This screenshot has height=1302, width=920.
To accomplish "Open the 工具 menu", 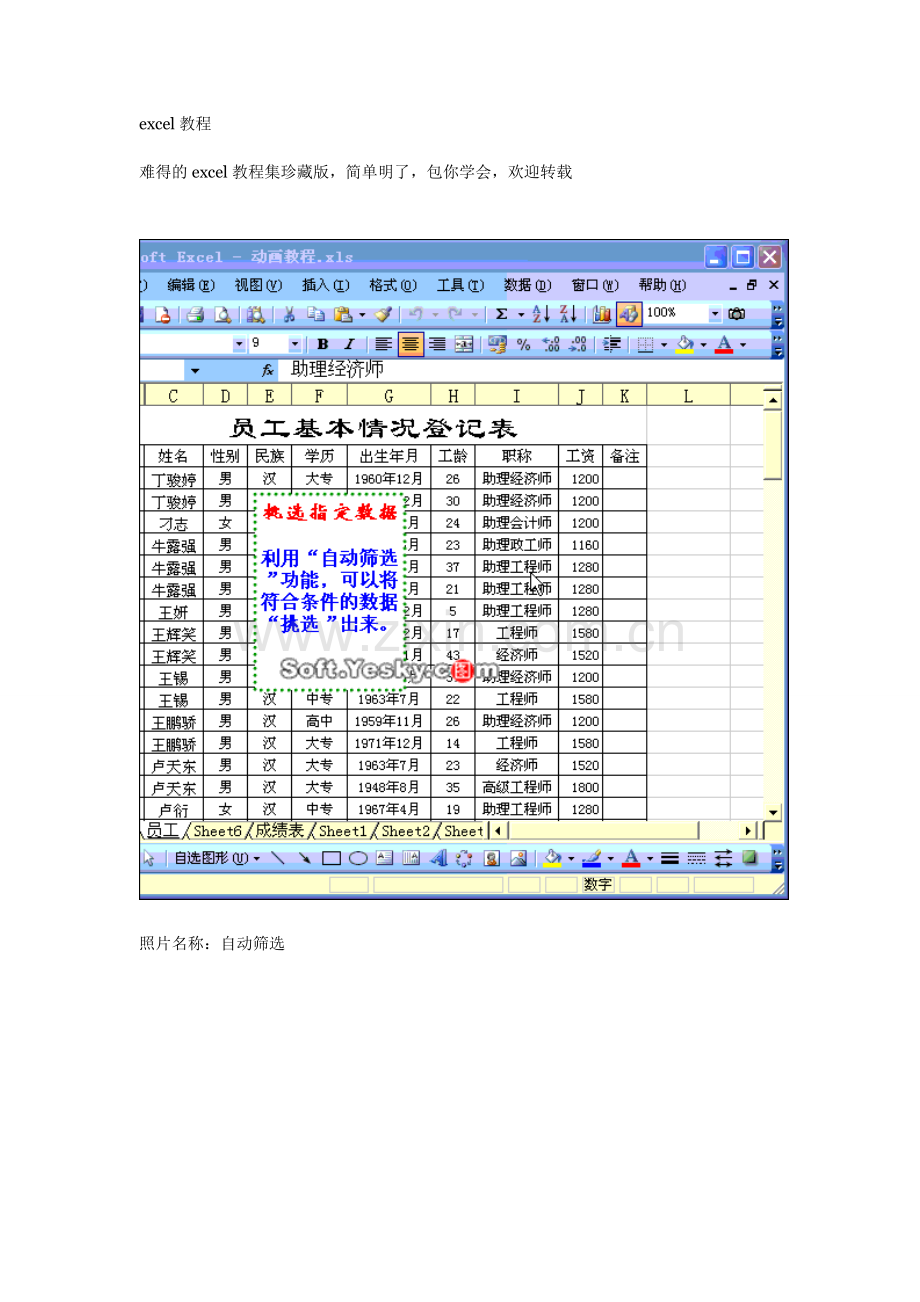I will pyautogui.click(x=460, y=285).
